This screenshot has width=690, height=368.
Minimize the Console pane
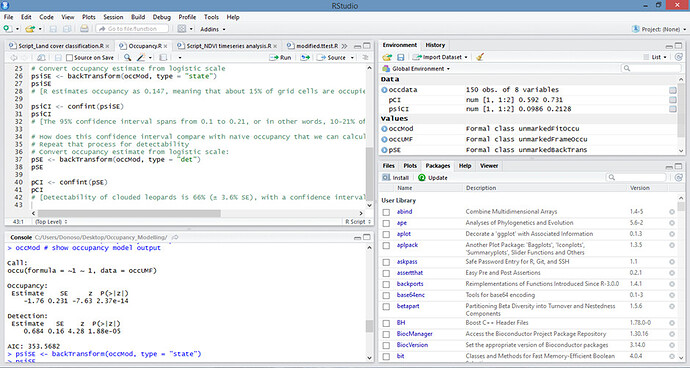[358, 237]
